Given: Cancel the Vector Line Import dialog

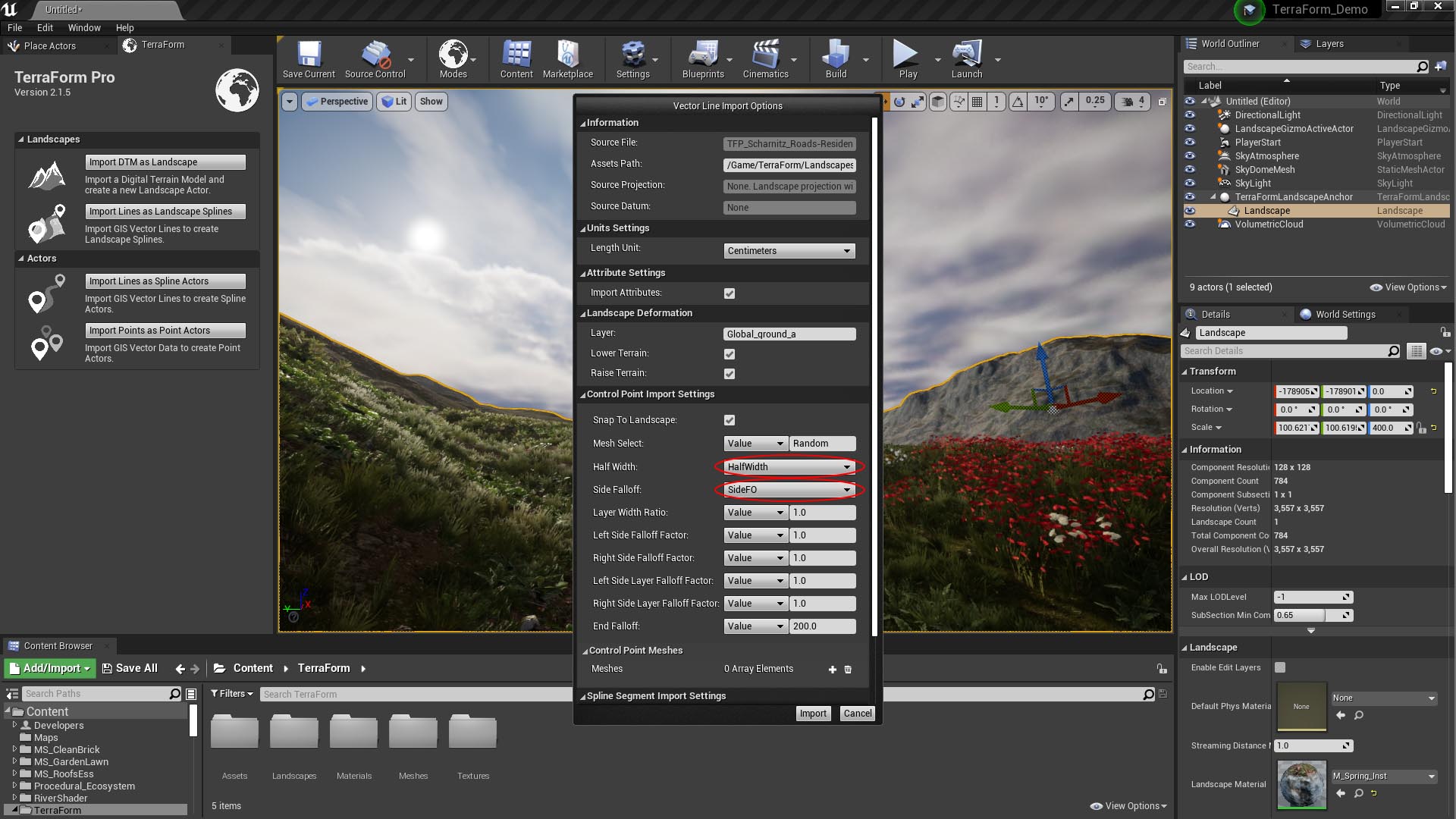Looking at the screenshot, I should coord(858,714).
